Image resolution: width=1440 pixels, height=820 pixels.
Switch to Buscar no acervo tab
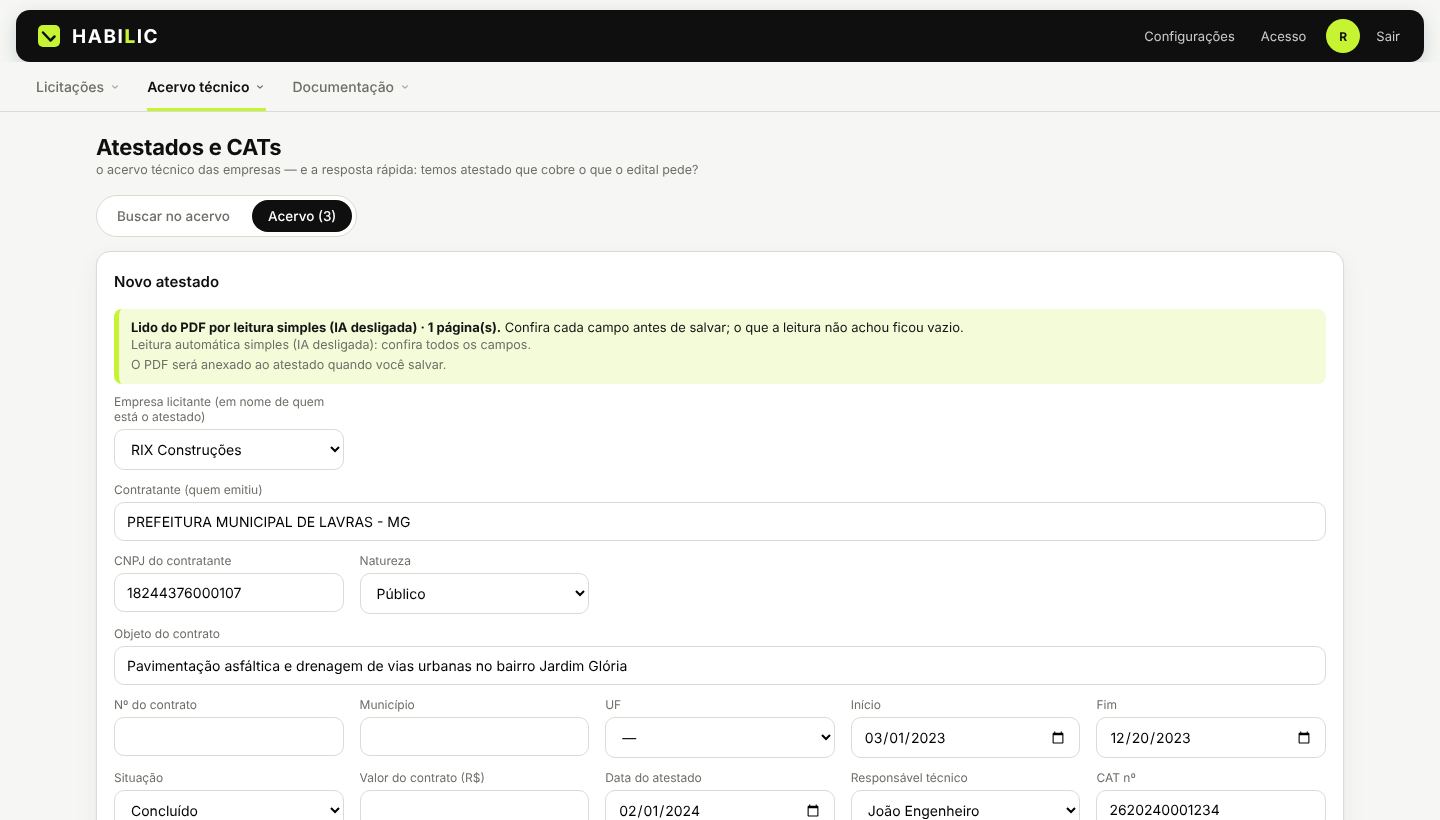point(173,216)
